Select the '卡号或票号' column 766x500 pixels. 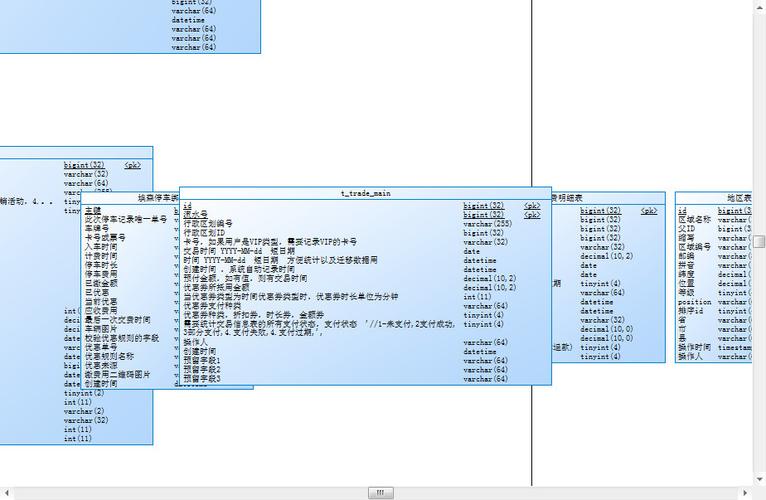(105, 238)
